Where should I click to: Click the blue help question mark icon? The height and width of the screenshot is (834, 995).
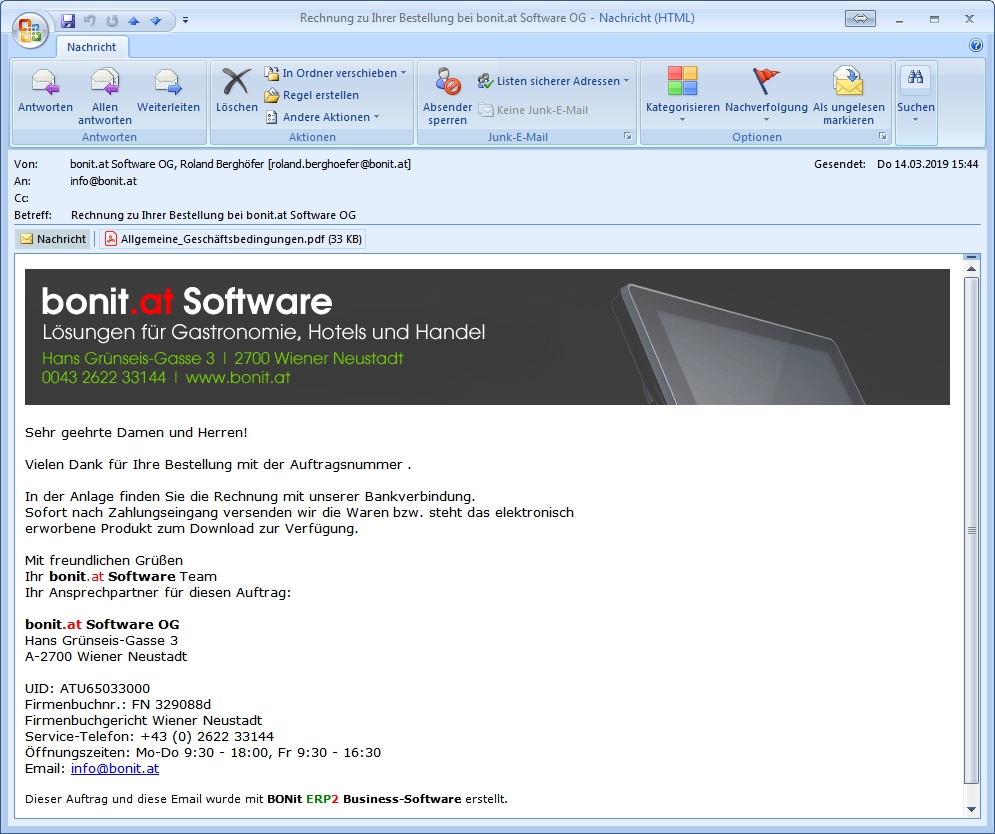pos(976,45)
